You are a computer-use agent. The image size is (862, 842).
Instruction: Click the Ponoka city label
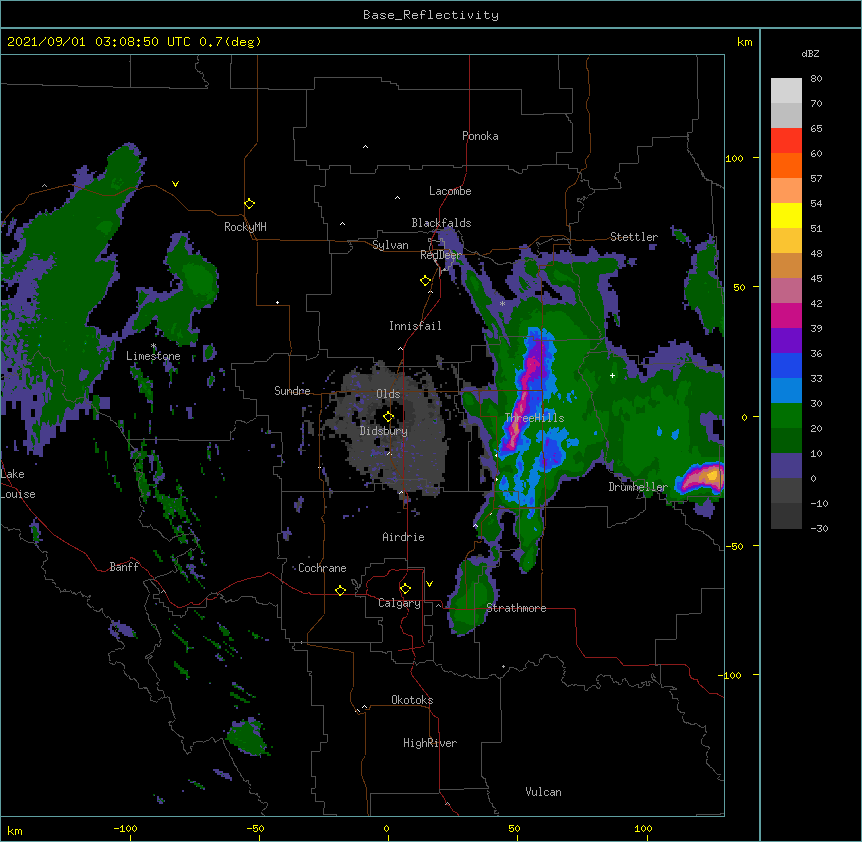point(480,136)
